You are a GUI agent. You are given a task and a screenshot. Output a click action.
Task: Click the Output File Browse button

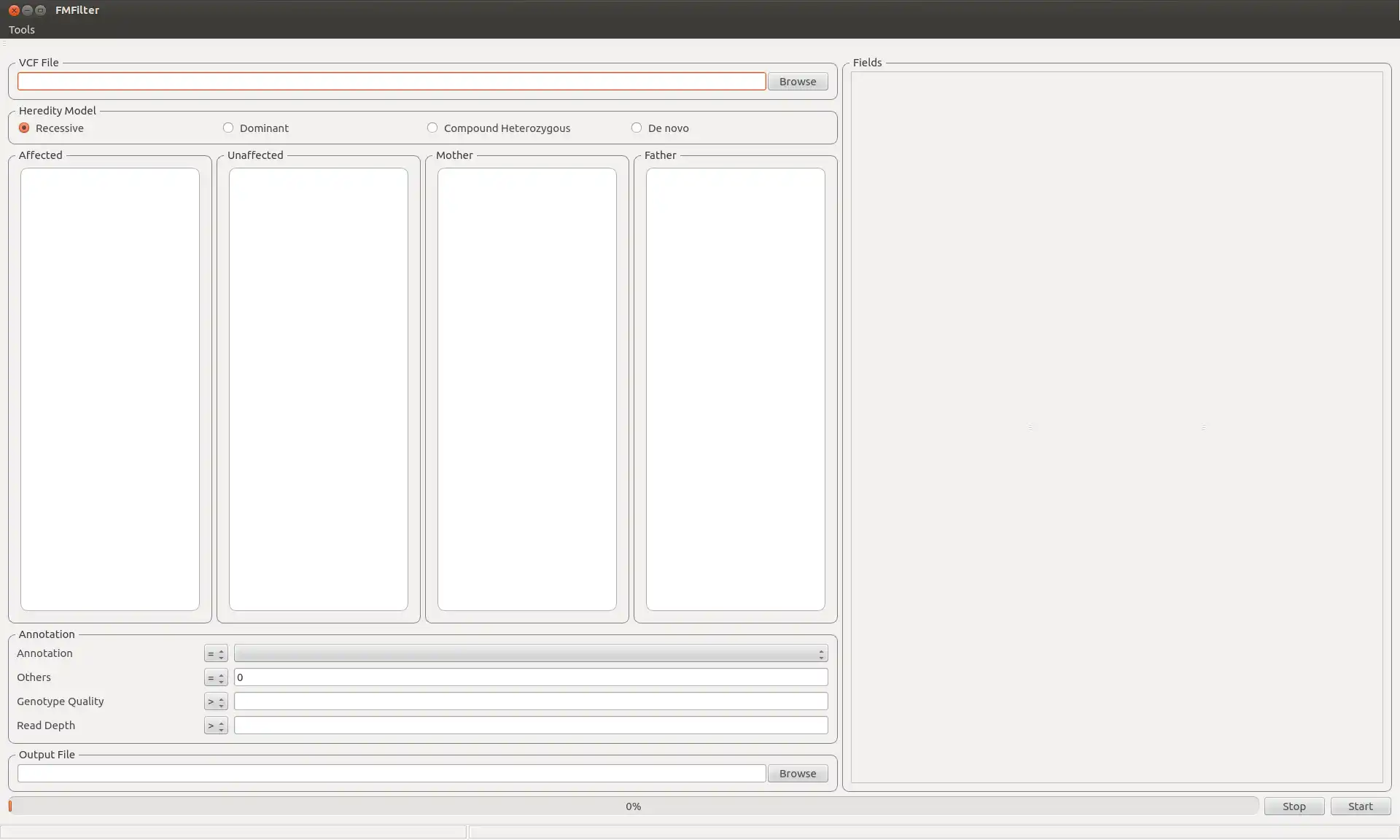coord(797,773)
